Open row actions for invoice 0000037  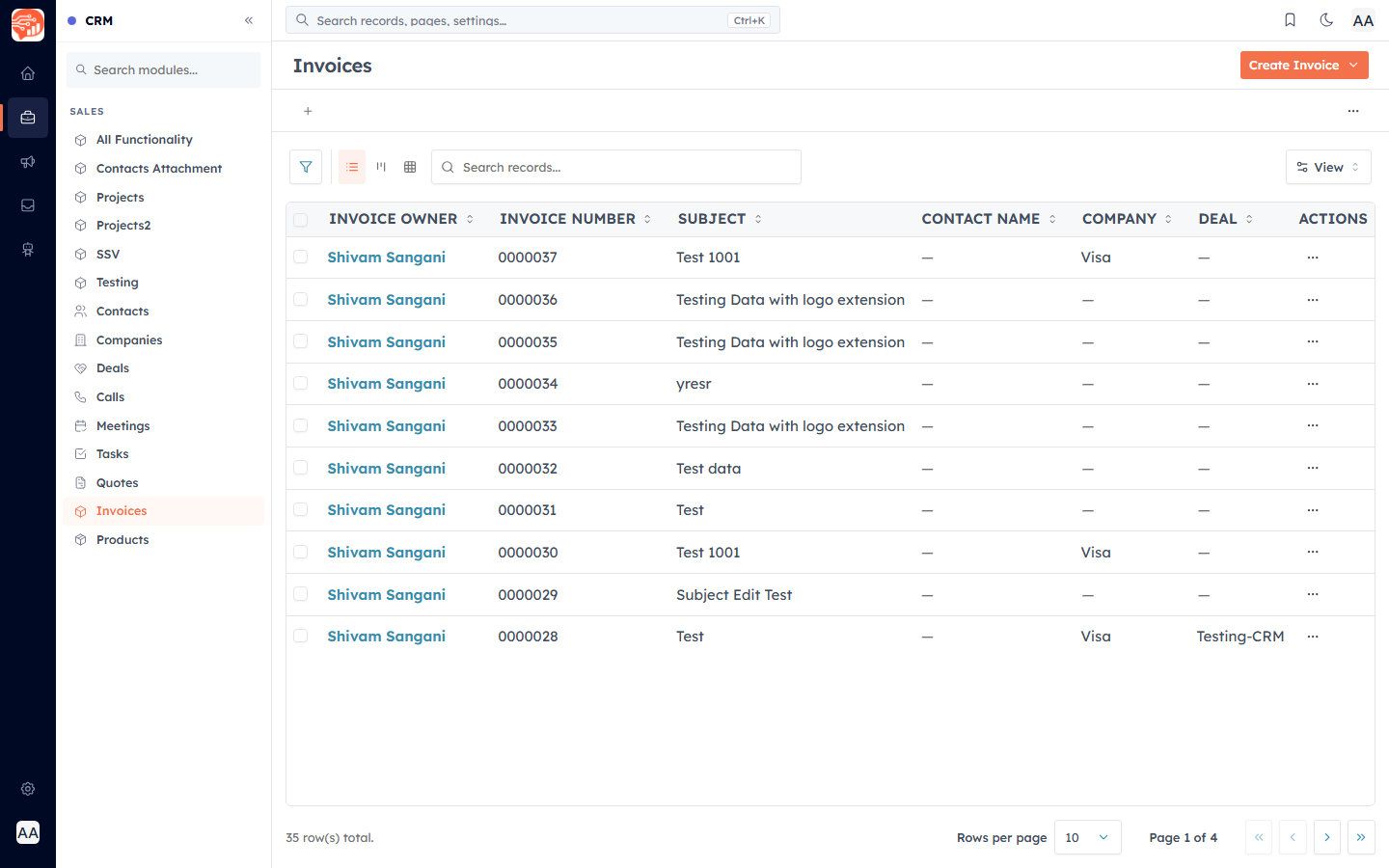tap(1313, 258)
